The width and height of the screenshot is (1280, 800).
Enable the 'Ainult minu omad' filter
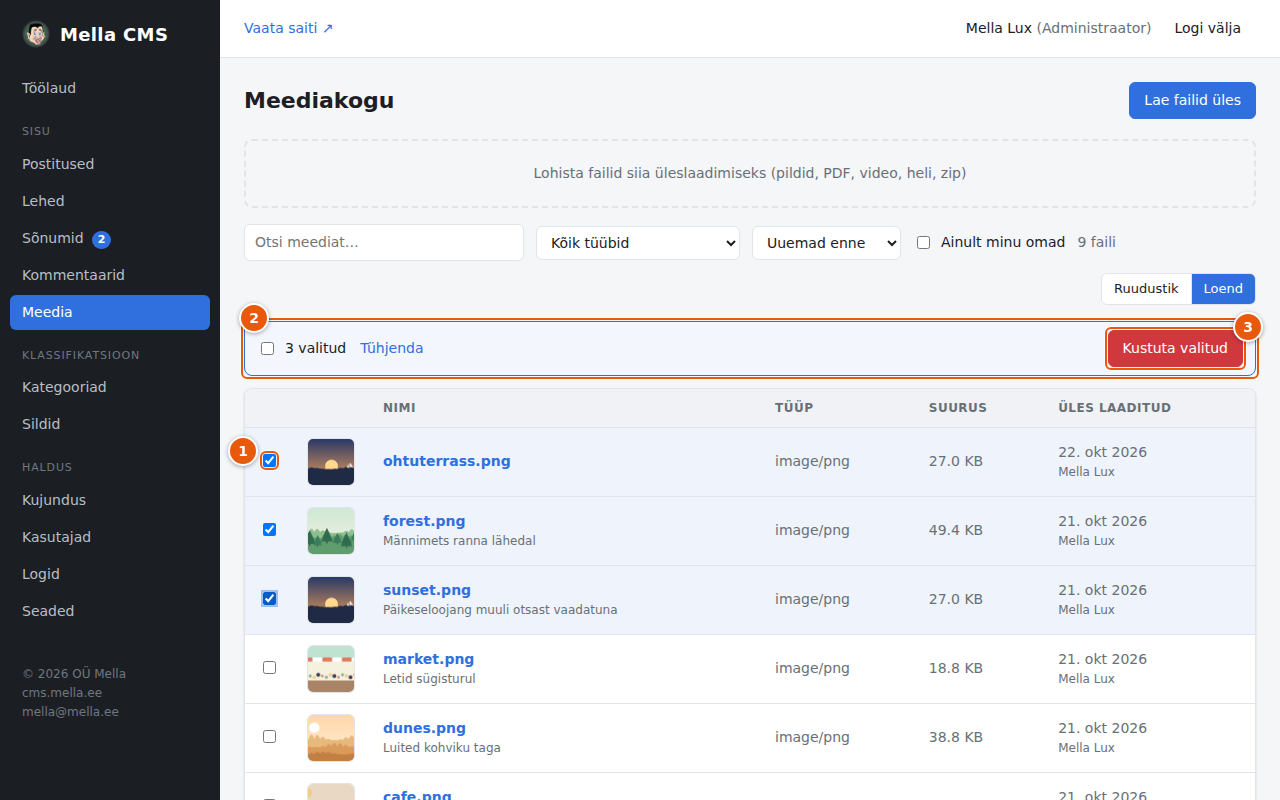(x=923, y=242)
